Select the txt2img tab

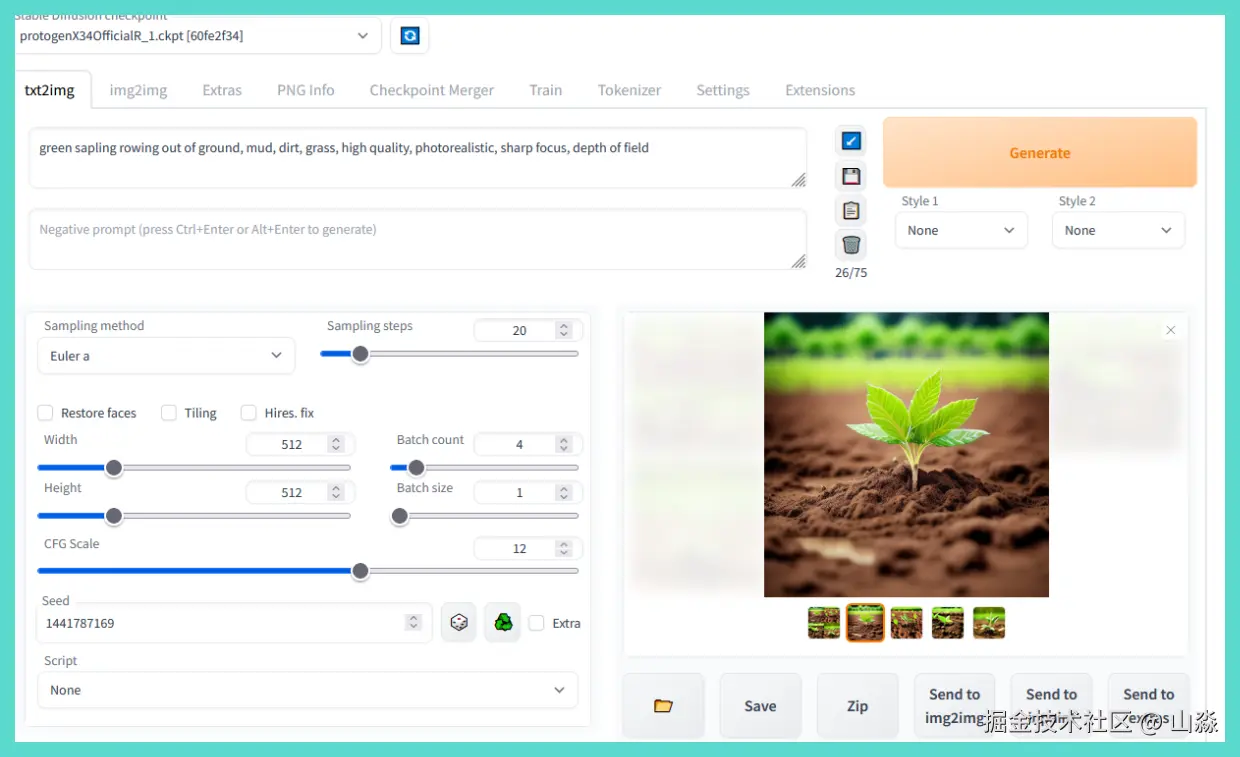(50, 90)
